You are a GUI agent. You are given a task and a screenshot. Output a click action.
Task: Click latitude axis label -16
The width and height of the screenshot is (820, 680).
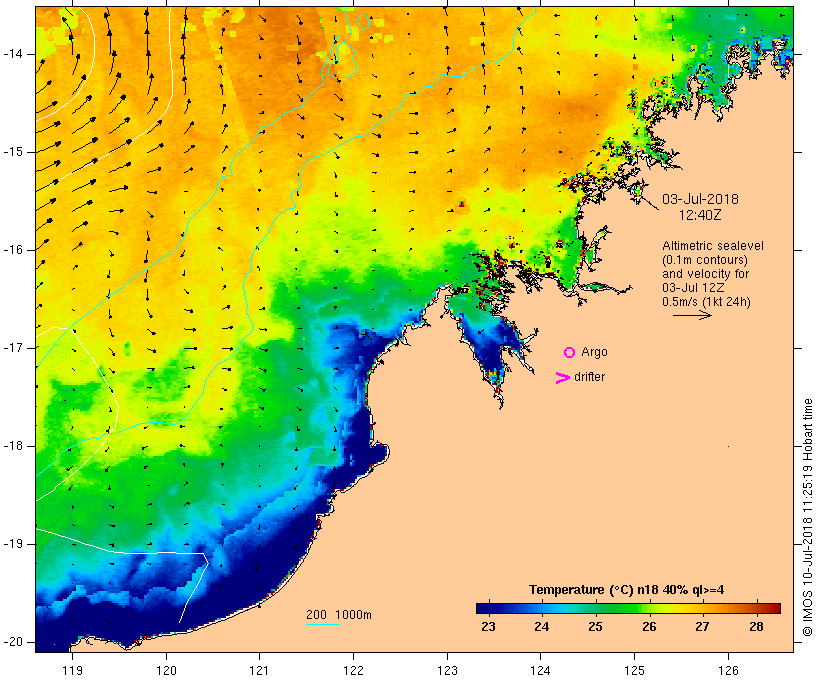(x=13, y=250)
